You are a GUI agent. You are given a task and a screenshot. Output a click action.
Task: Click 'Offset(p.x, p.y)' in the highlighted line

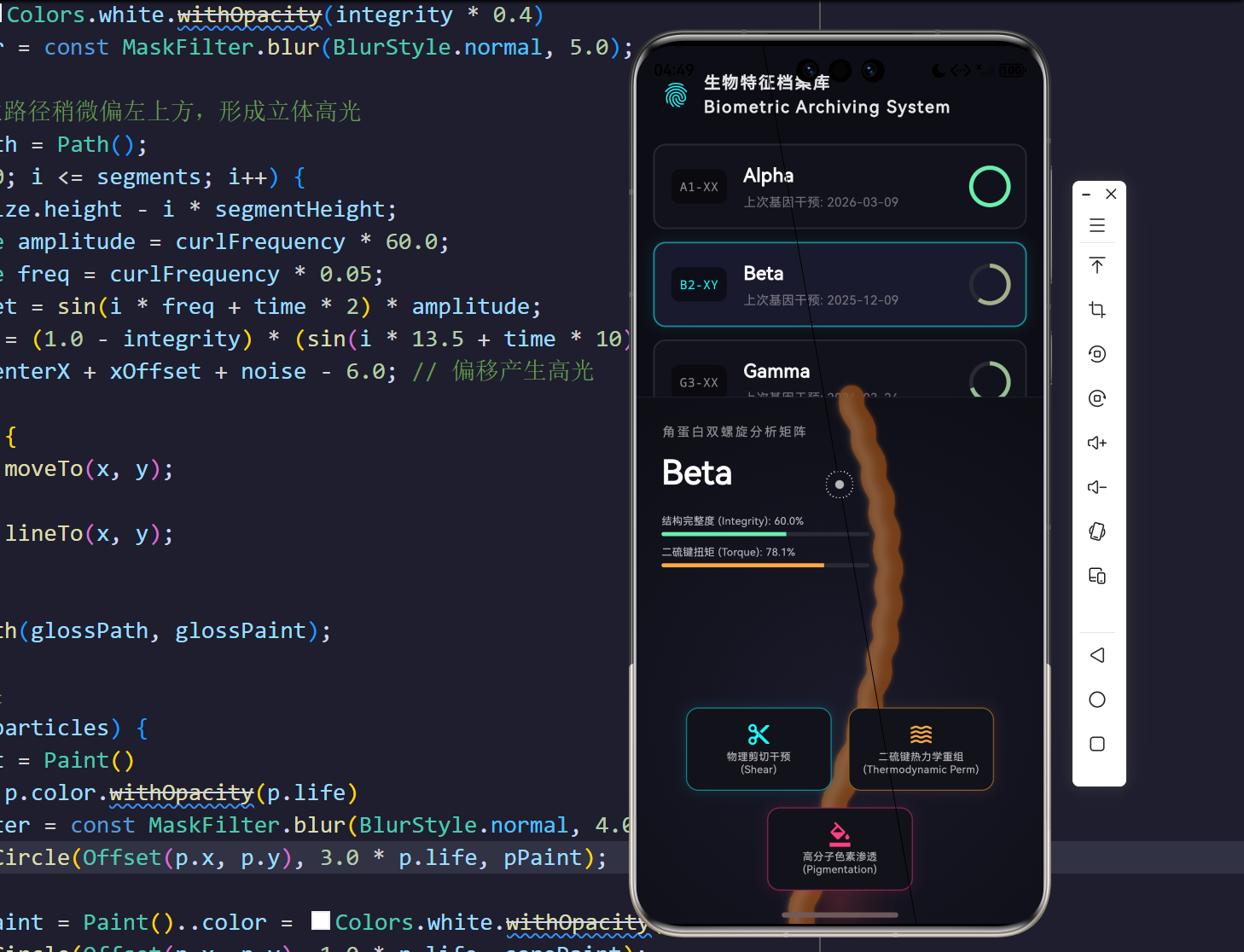pos(187,857)
